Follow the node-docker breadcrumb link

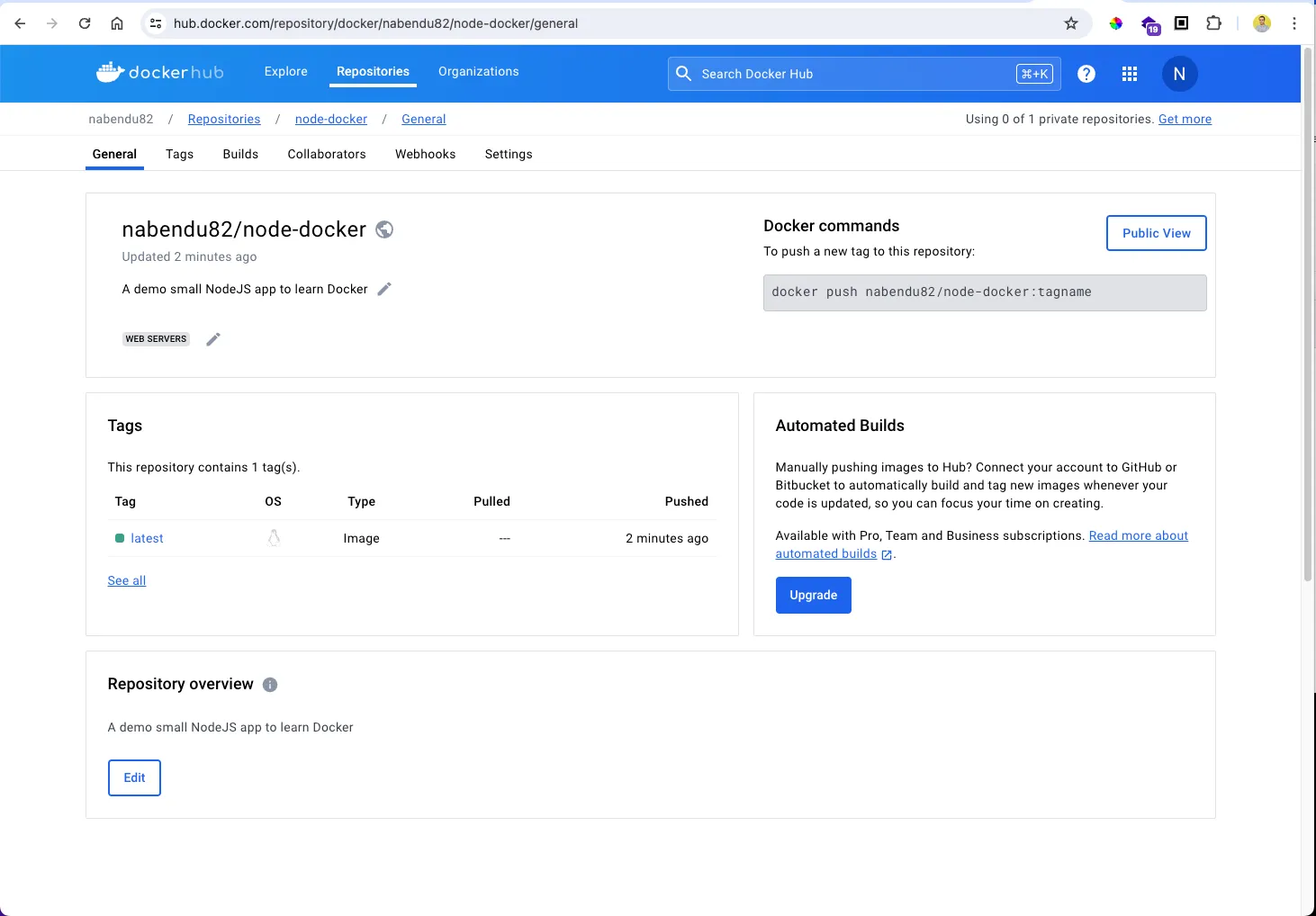(x=331, y=119)
